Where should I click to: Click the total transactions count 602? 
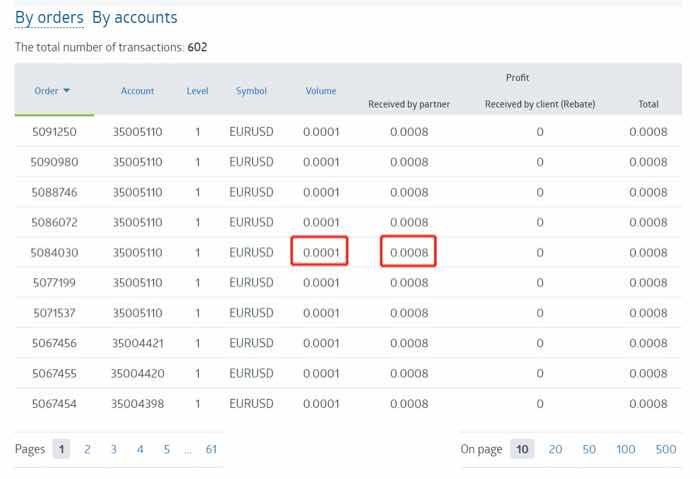pyautogui.click(x=197, y=47)
